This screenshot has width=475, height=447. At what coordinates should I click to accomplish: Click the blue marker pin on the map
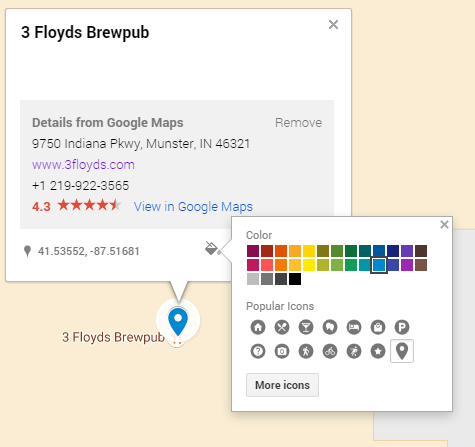click(178, 321)
